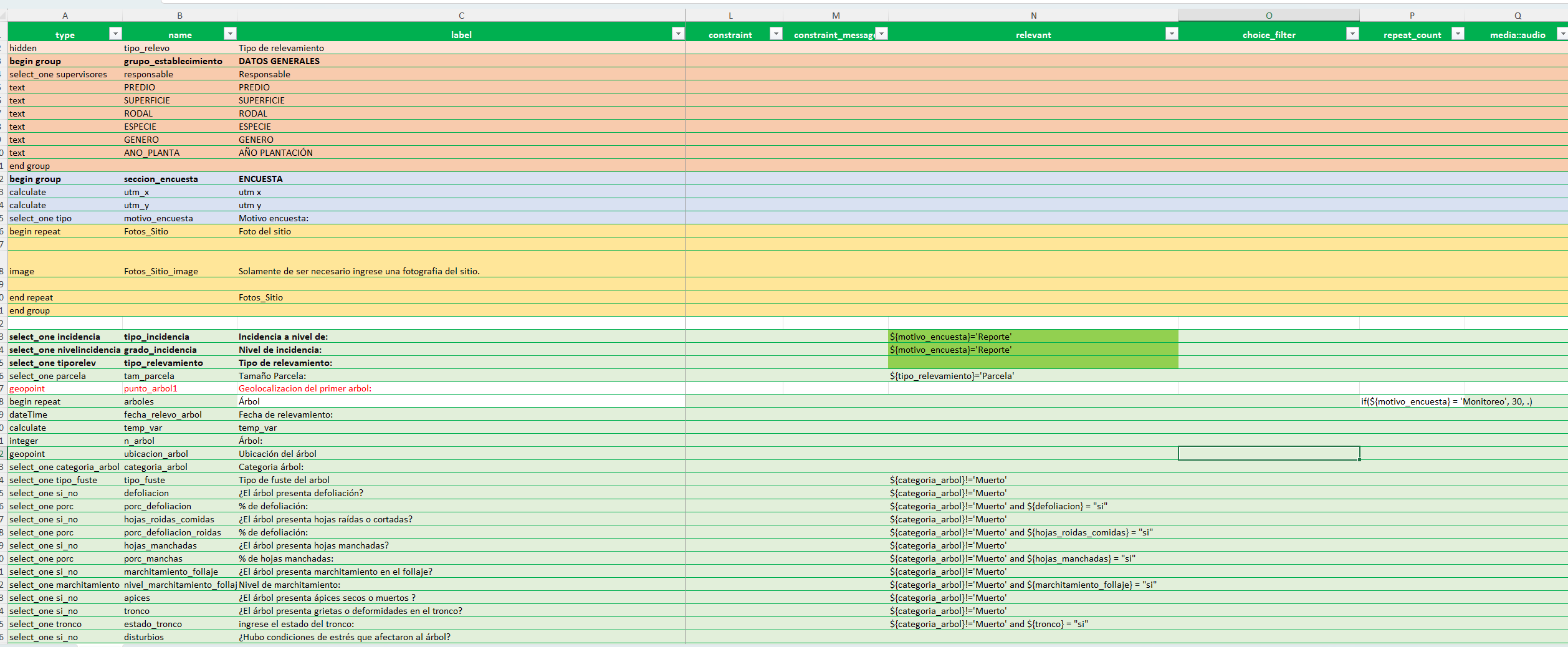Screen dimensions: 1568x647
Task: Select the 'porc_manchas' name cell
Action: [179, 558]
